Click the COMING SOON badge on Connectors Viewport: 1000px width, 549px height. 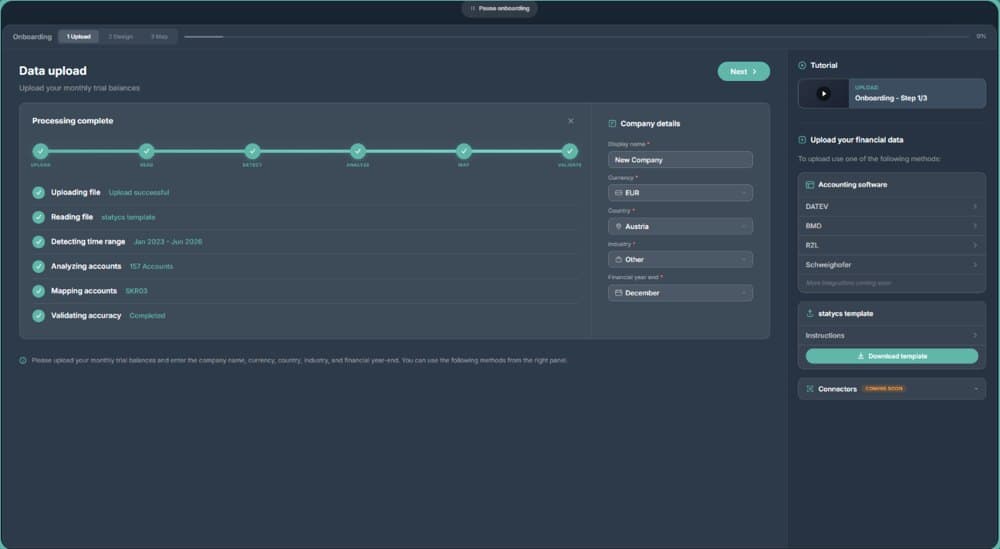[x=884, y=389]
